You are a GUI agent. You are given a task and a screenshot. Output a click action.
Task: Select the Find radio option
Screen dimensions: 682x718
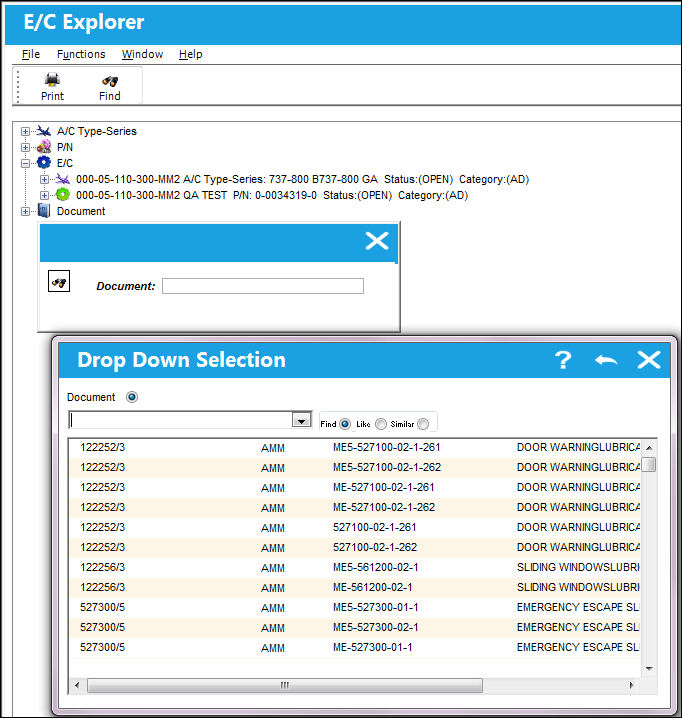(345, 424)
